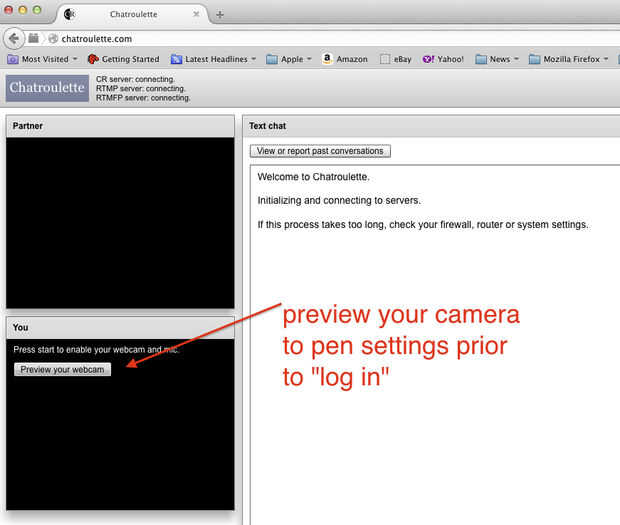The width and height of the screenshot is (620, 525).
Task: Click the 'RTMP server: connecting.' status text
Action: pyautogui.click(x=140, y=88)
